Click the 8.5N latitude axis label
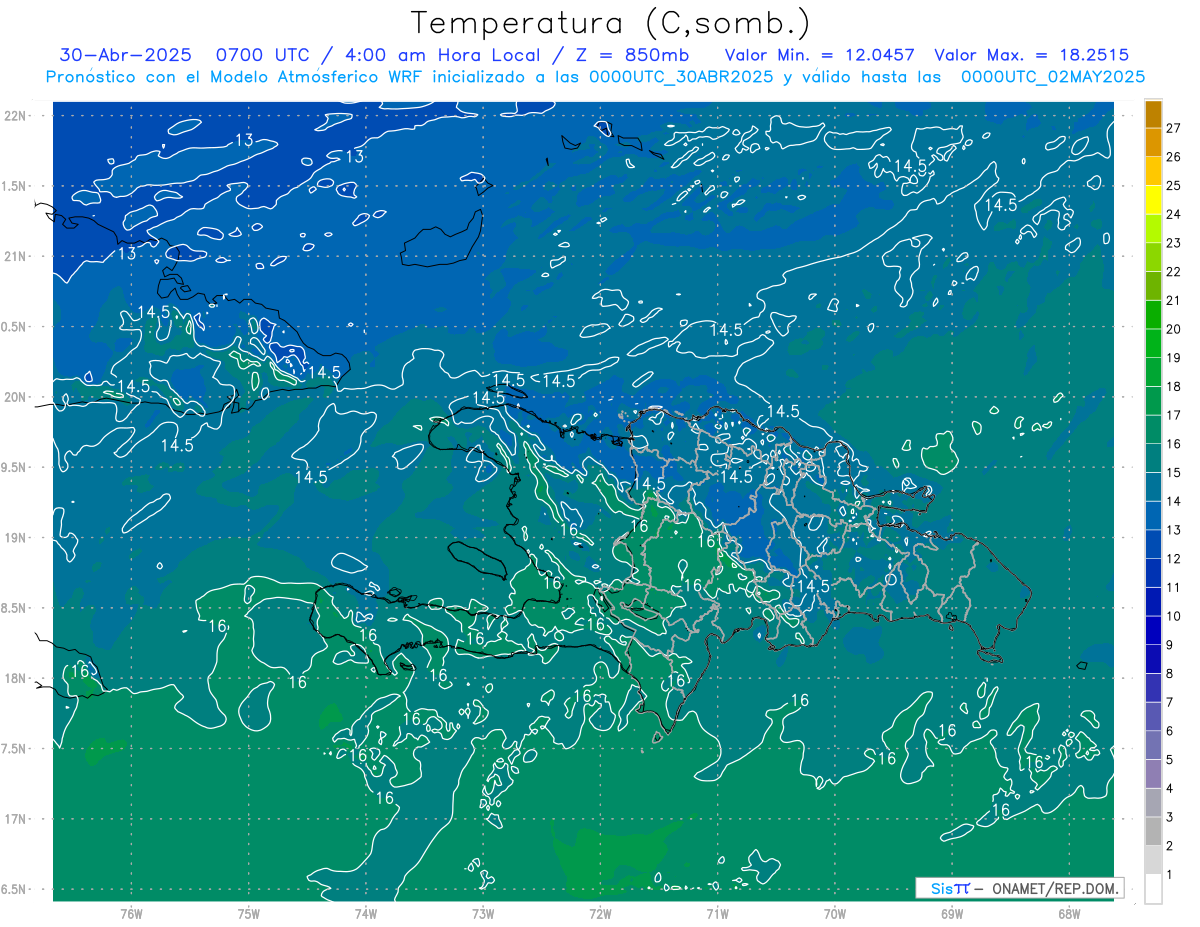The width and height of the screenshot is (1200, 927). point(14,608)
